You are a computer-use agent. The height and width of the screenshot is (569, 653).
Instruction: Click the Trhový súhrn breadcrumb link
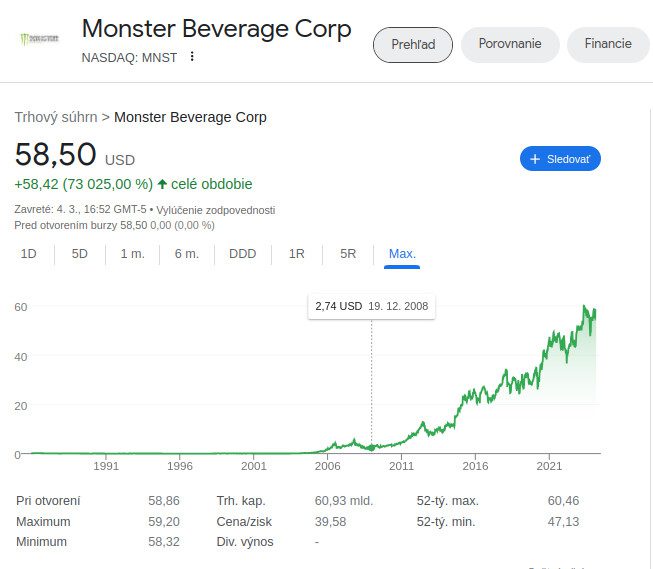(56, 117)
